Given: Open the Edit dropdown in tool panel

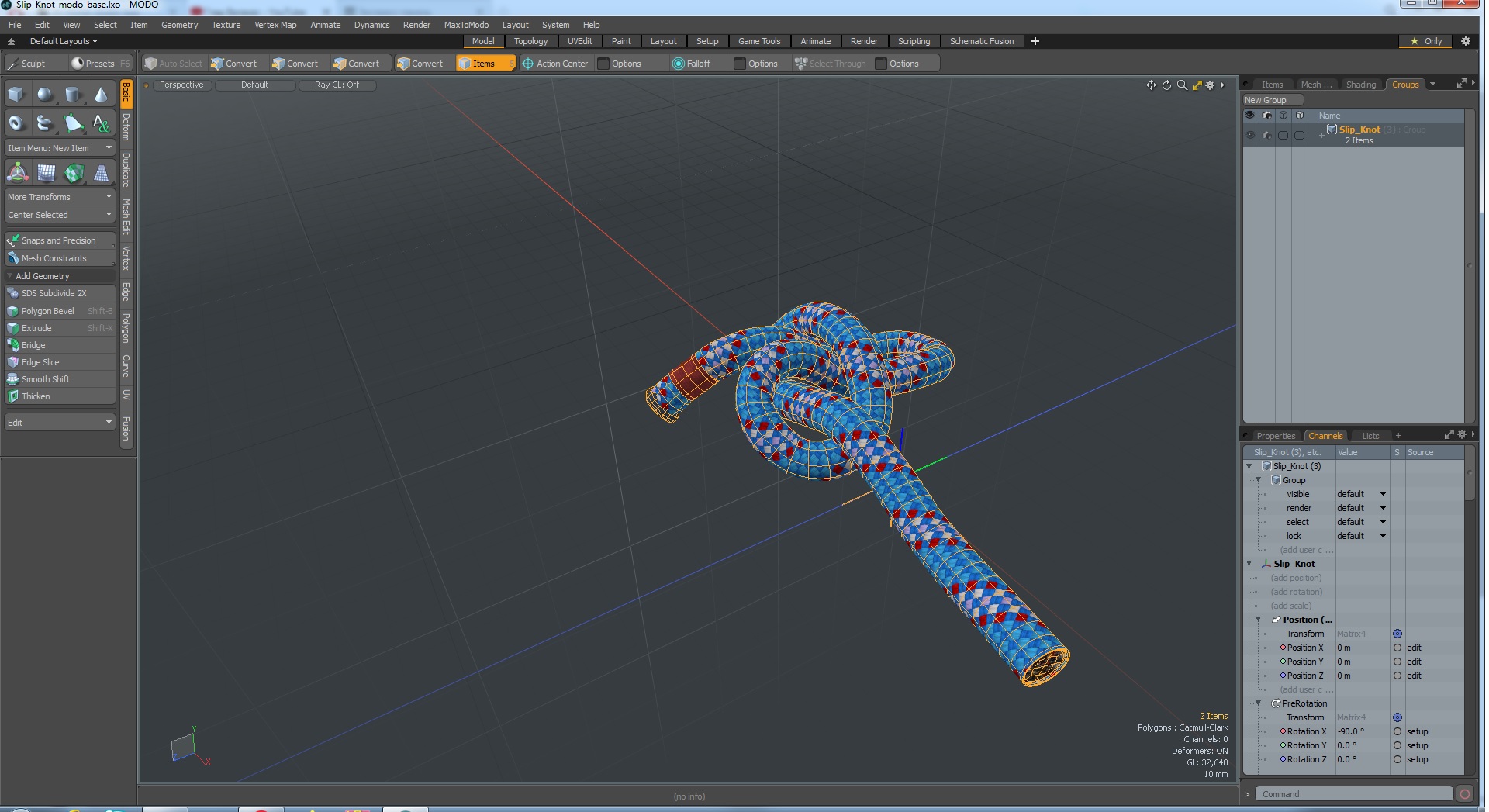Looking at the screenshot, I should coord(60,423).
